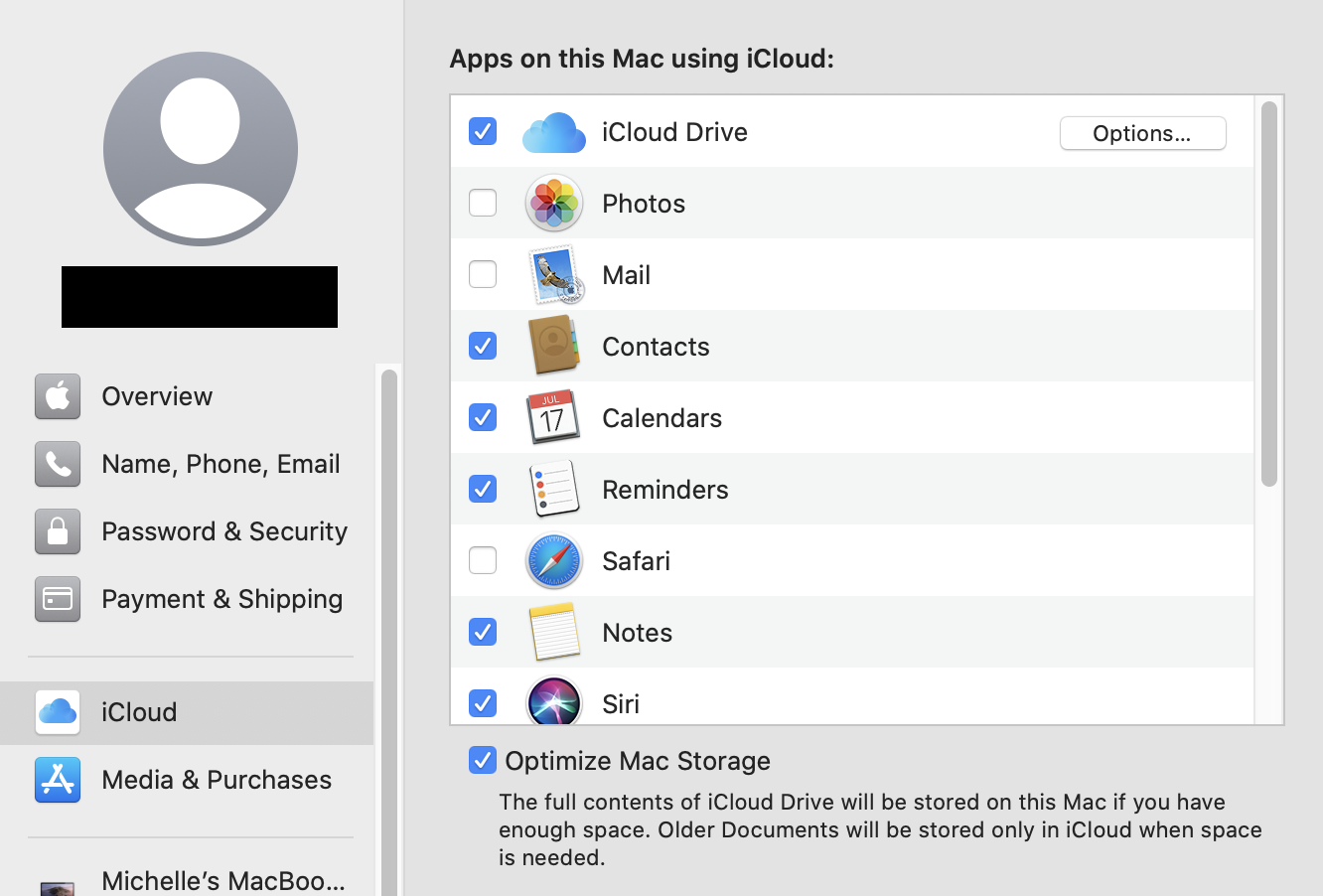Click the Reminders list icon
1323x896 pixels.
tap(554, 489)
